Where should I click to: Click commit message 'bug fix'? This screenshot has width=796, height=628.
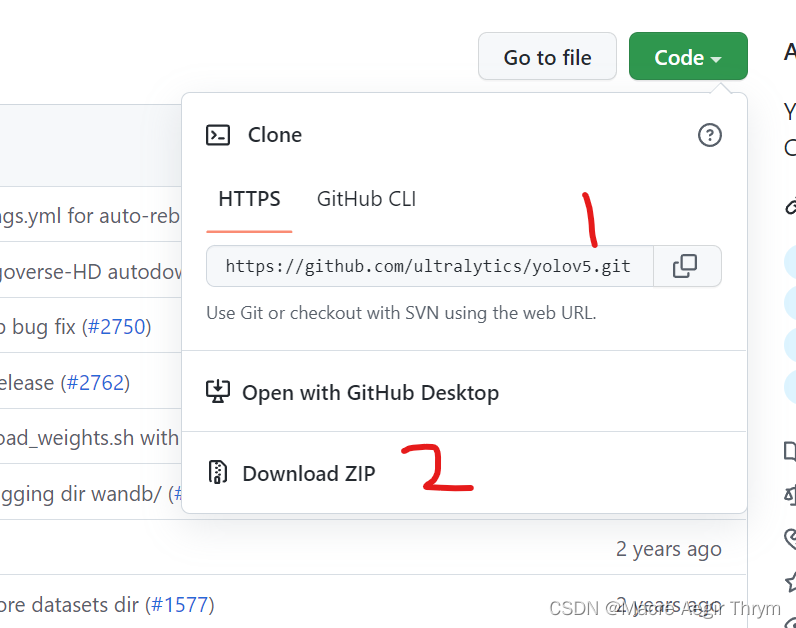[x=44, y=327]
